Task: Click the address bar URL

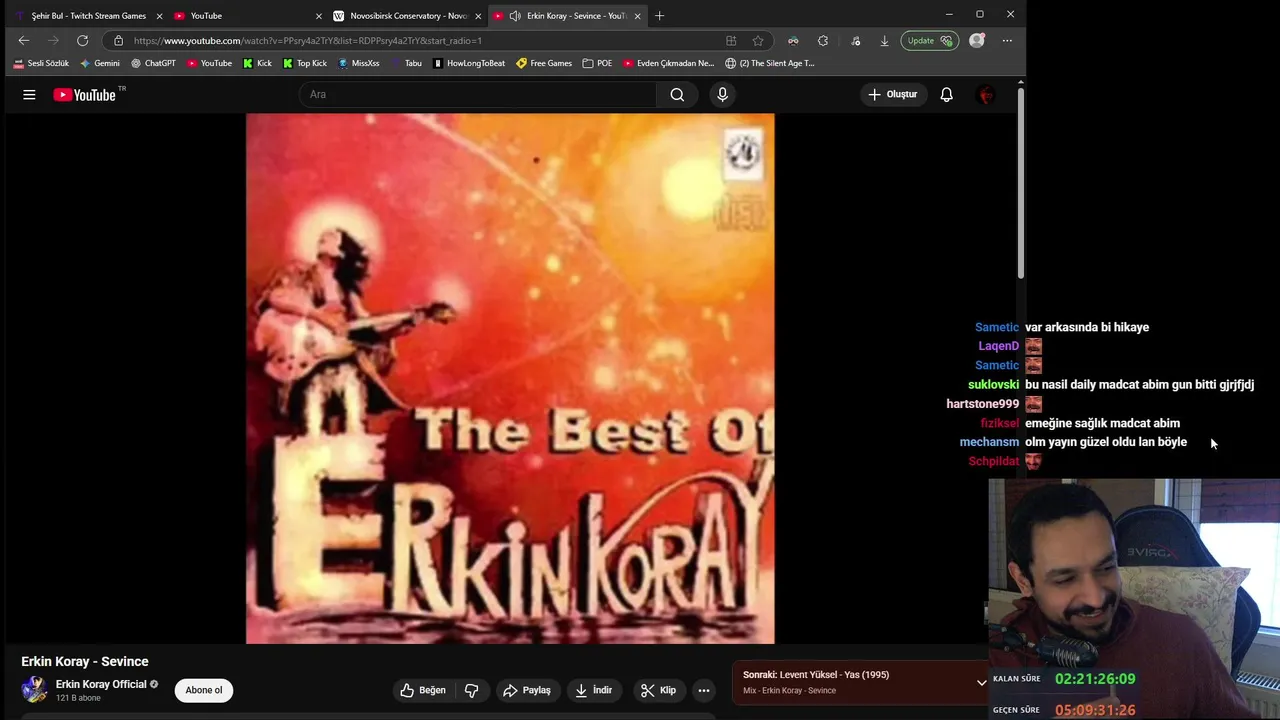Action: pos(308,41)
